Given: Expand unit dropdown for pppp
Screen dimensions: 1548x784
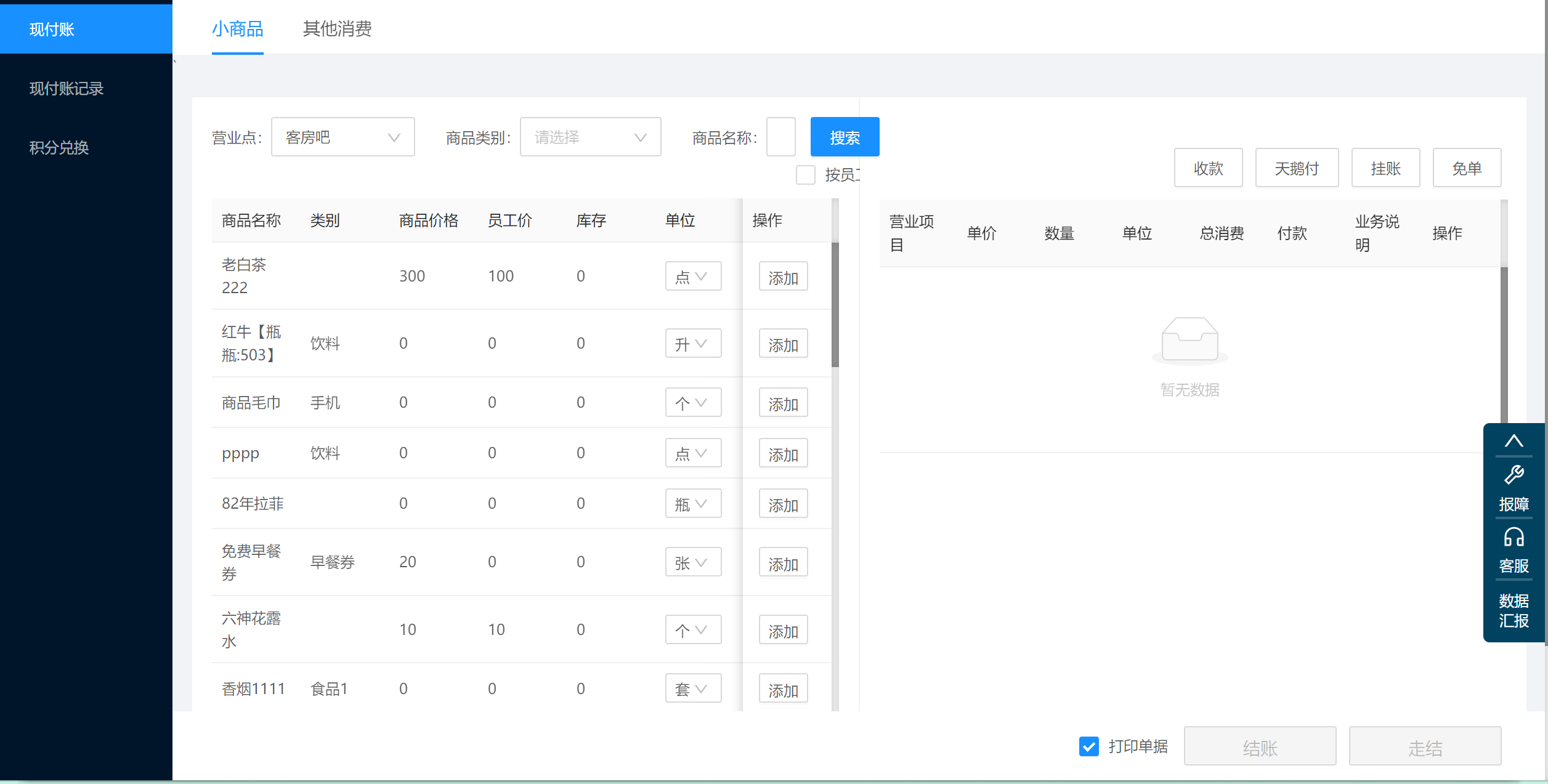Looking at the screenshot, I should click(x=693, y=453).
